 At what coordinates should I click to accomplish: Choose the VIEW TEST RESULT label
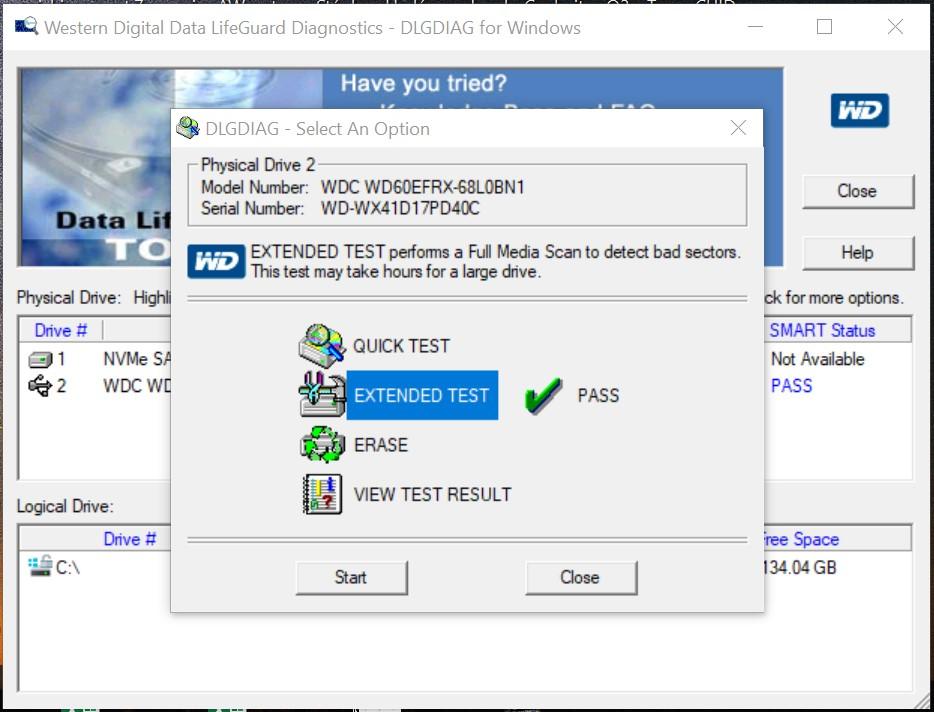(432, 495)
